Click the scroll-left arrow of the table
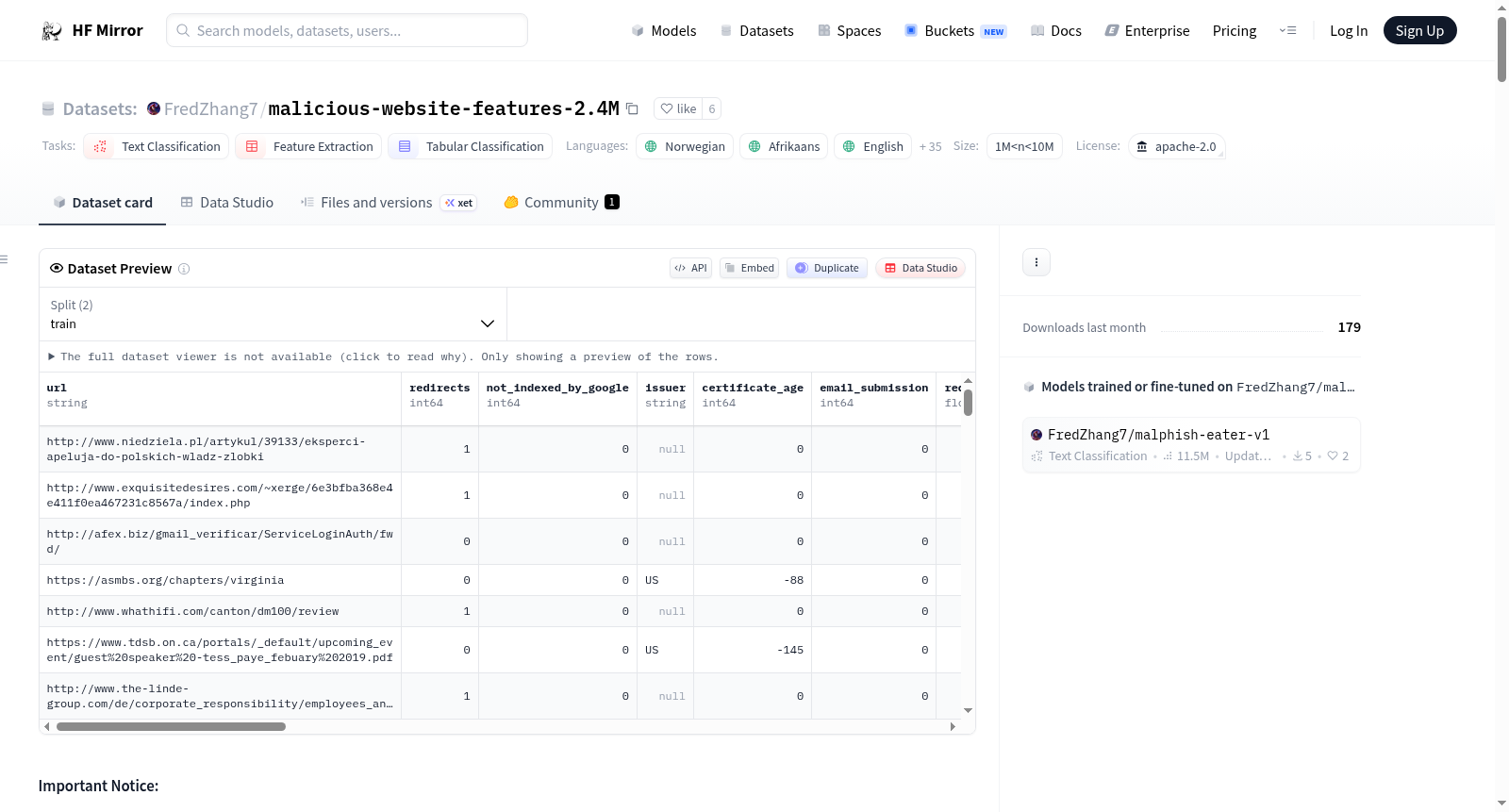This screenshot has width=1509, height=812. tap(47, 726)
